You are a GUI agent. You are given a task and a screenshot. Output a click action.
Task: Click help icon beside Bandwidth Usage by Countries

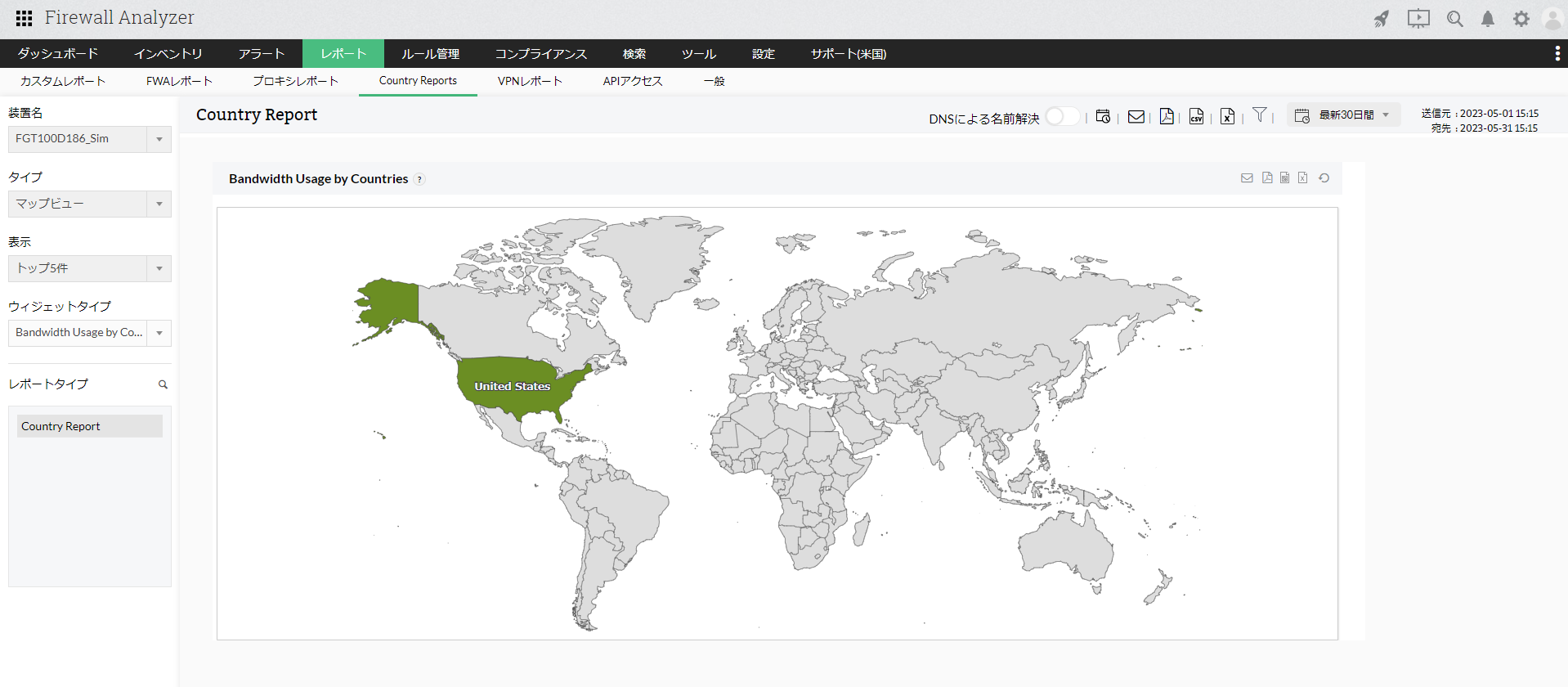419,179
